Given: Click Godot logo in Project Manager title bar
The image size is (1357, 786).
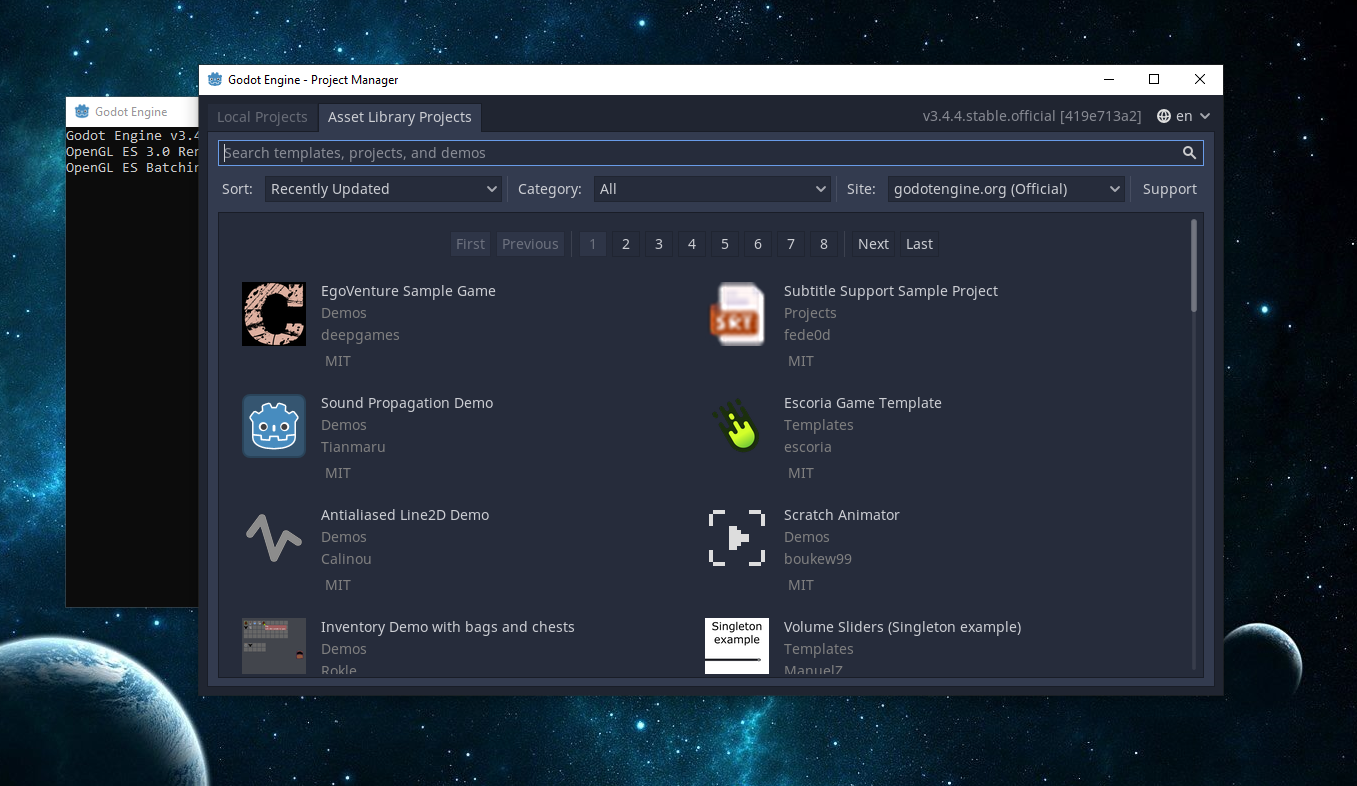Looking at the screenshot, I should pos(214,80).
